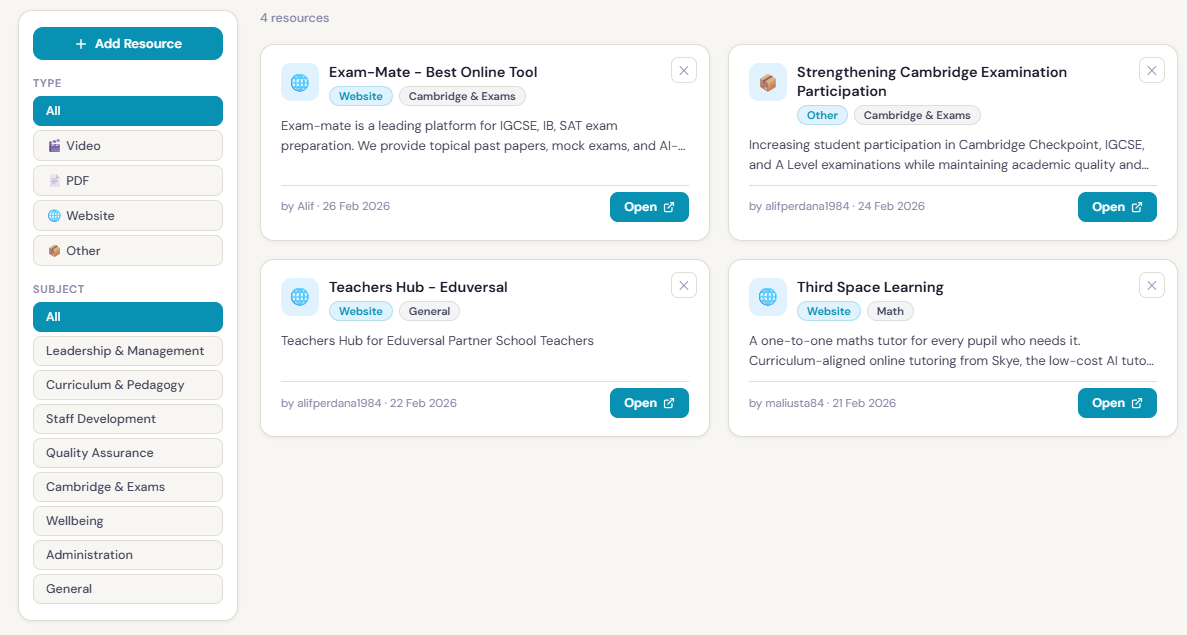Screen dimensions: 1187x635
Task: Click the Exam-Mate description text
Action: (483, 135)
